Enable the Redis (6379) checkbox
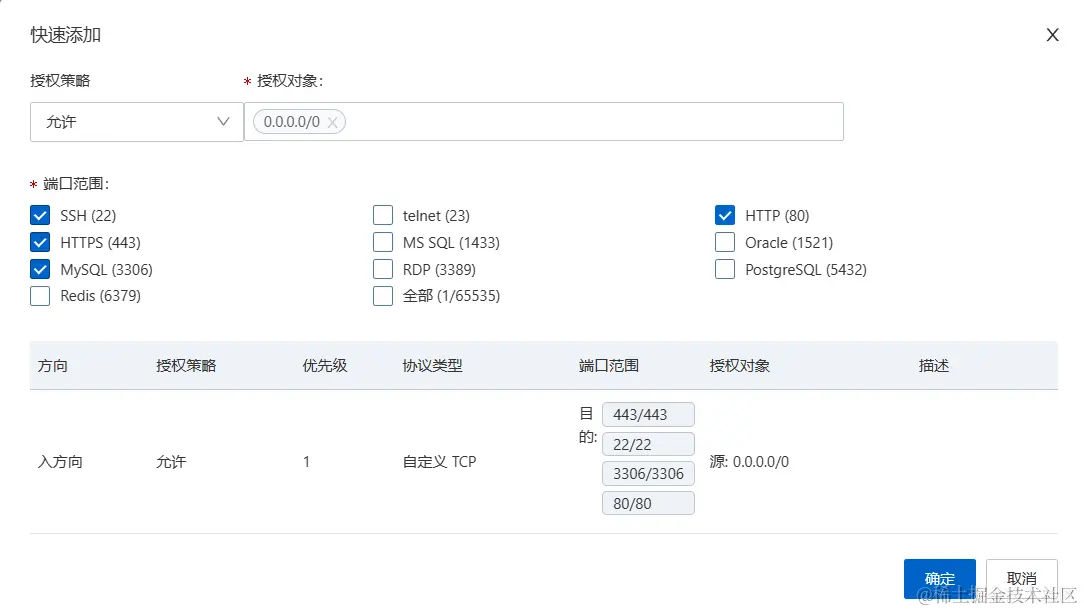1084x612 pixels. [x=40, y=296]
